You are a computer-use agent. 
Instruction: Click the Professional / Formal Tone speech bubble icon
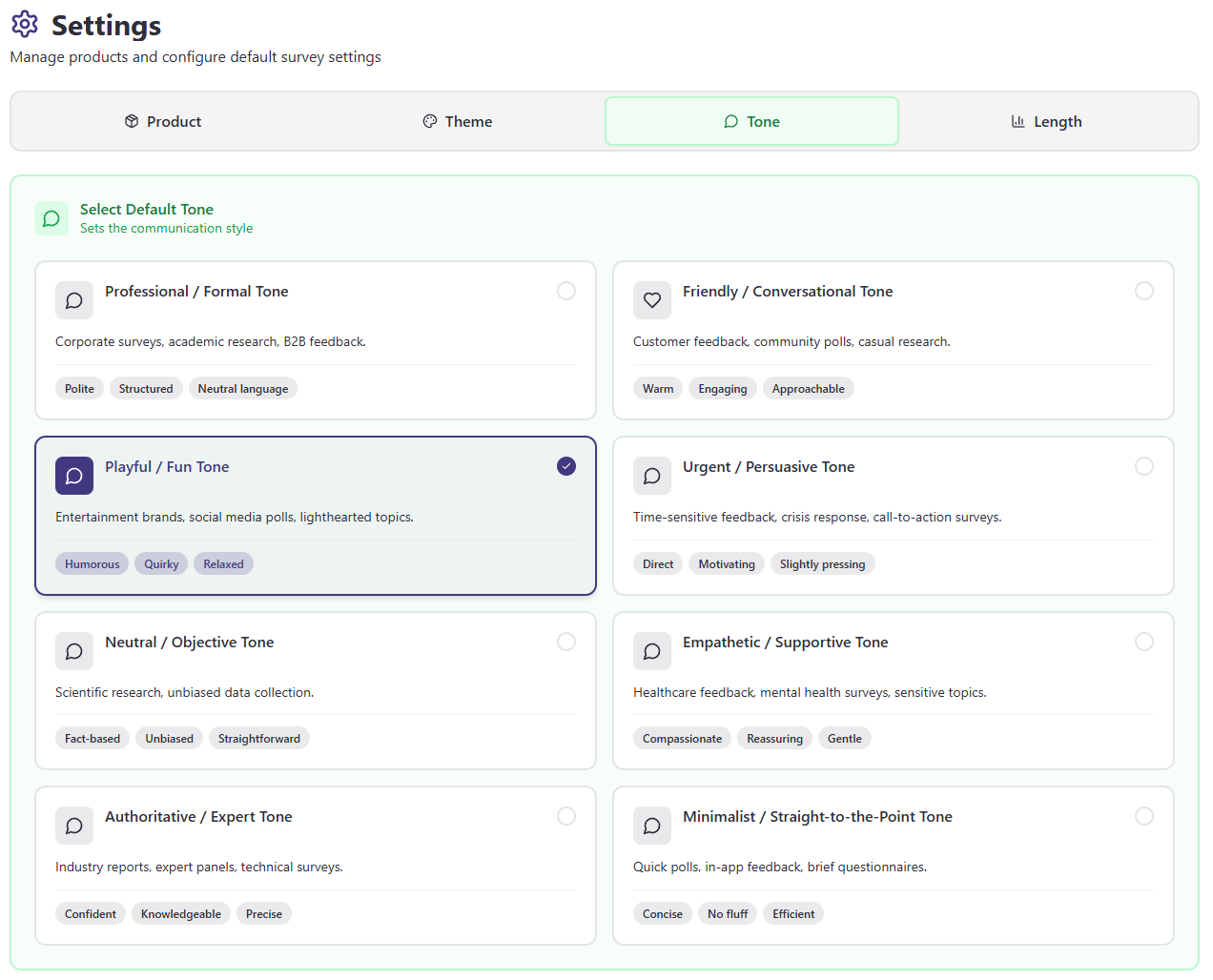pos(74,300)
